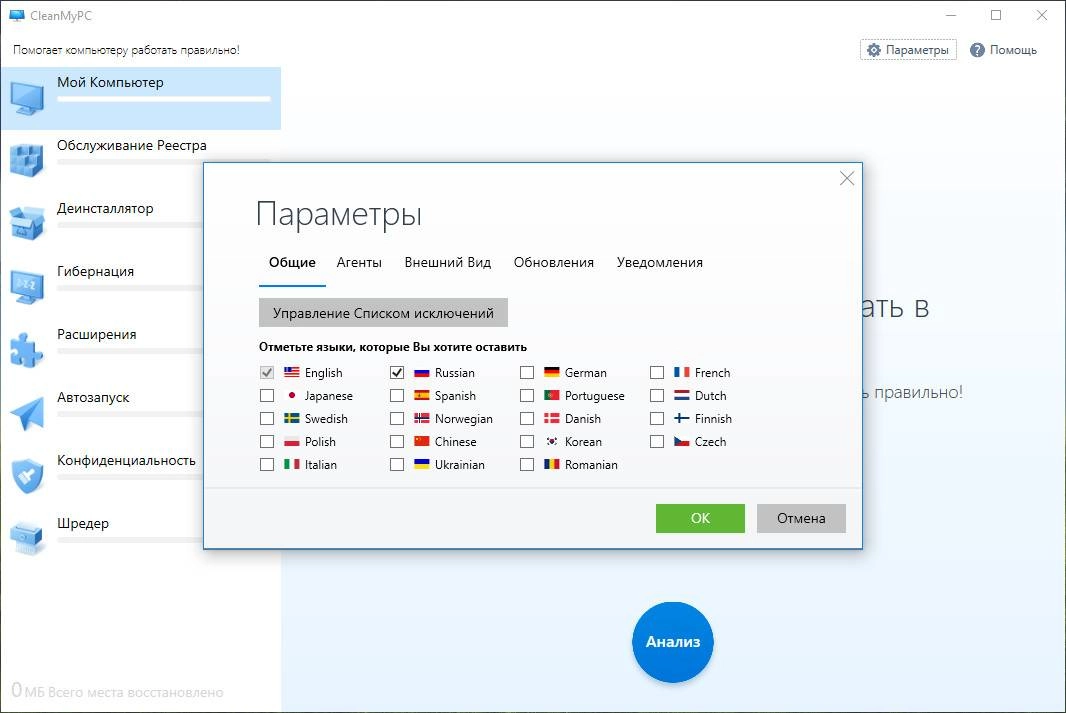
Task: Select Мой Компьютер in the sidebar
Action: click(141, 99)
